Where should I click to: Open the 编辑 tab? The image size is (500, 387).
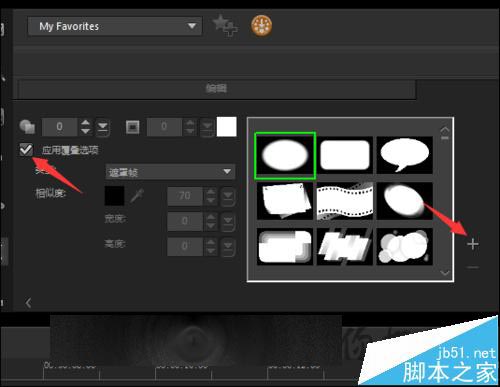217,88
